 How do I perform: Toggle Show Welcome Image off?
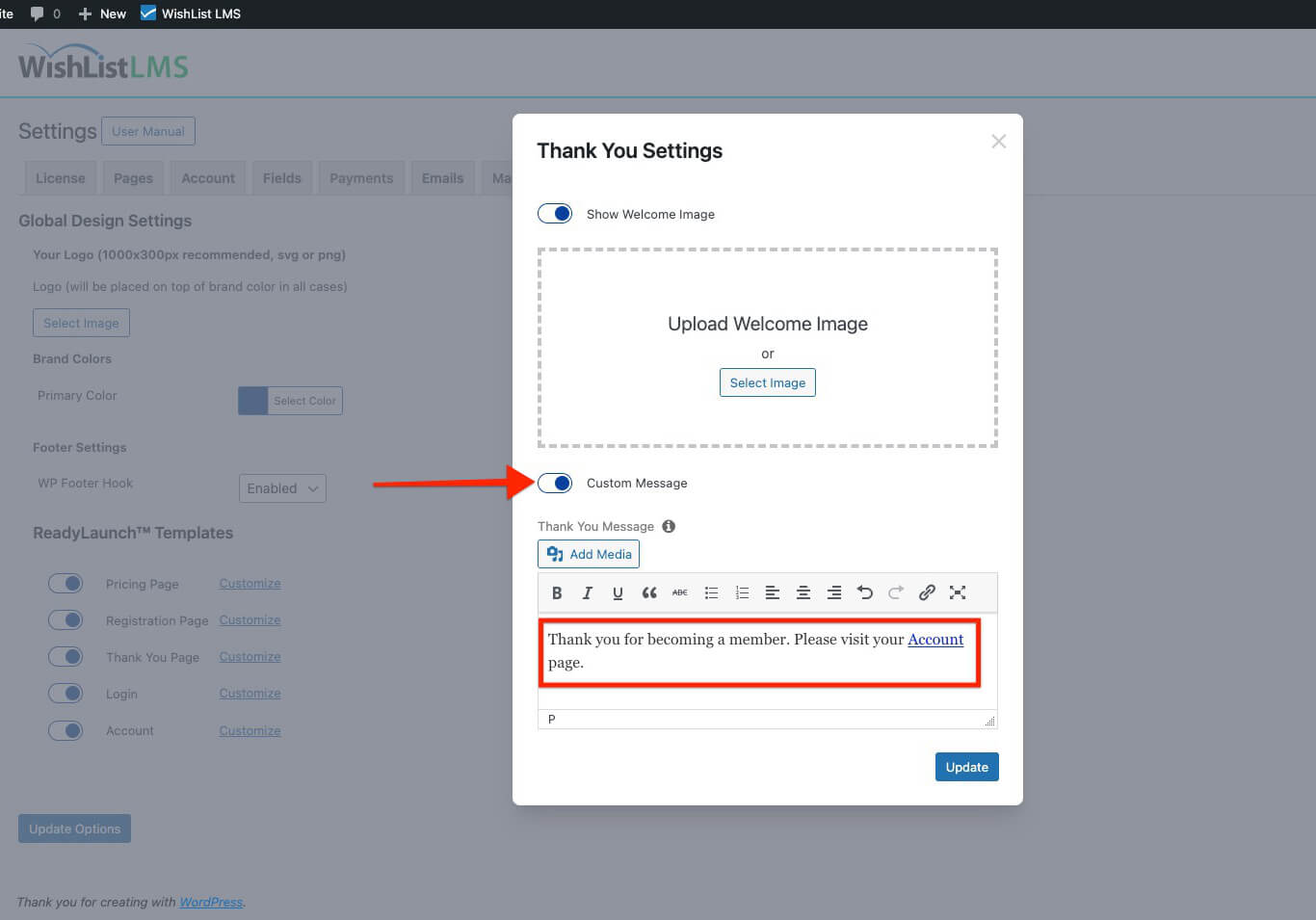pyautogui.click(x=555, y=213)
